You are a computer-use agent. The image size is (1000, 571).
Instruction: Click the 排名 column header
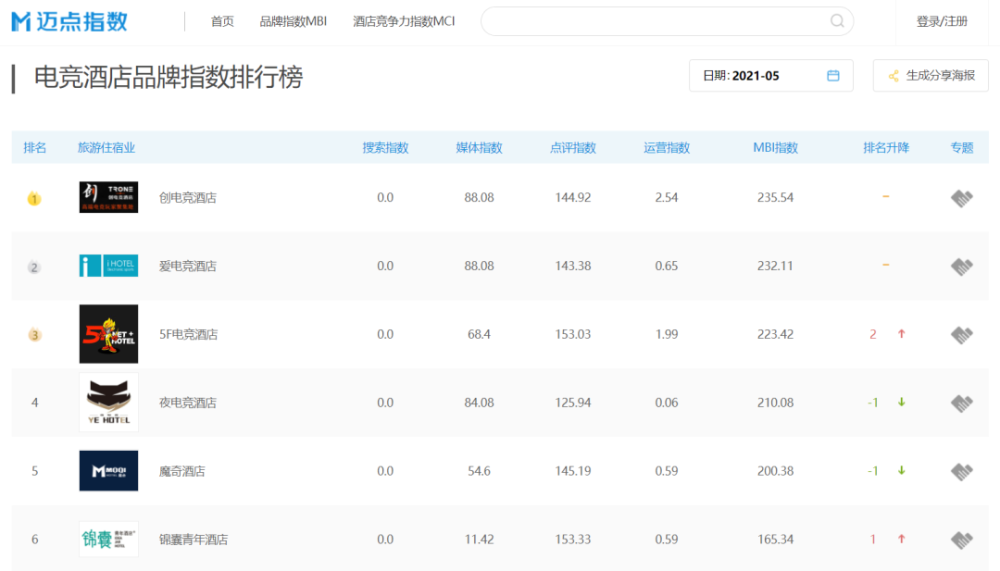point(34,147)
